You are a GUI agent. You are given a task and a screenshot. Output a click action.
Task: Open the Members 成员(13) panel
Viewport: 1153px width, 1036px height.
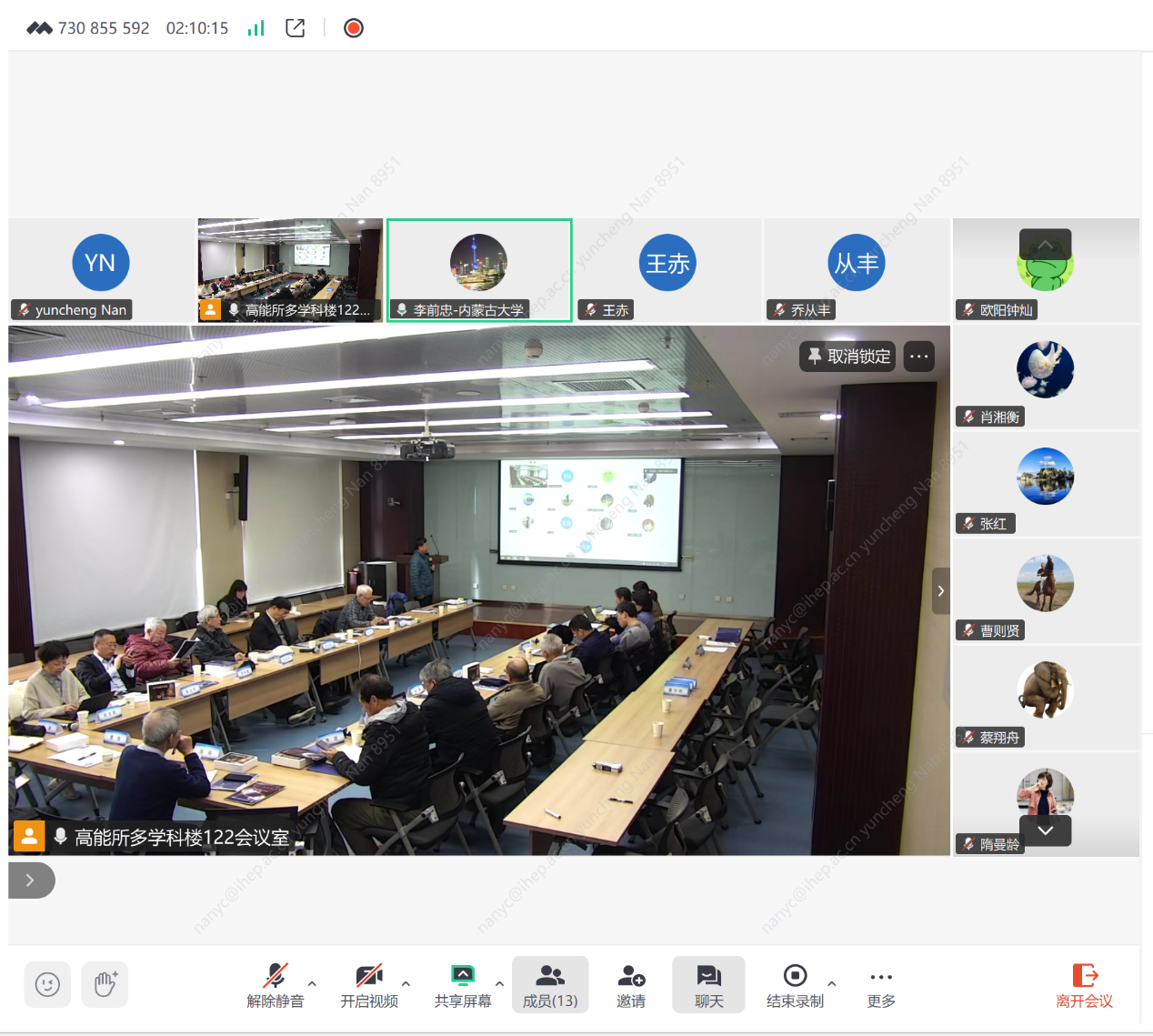click(x=550, y=986)
